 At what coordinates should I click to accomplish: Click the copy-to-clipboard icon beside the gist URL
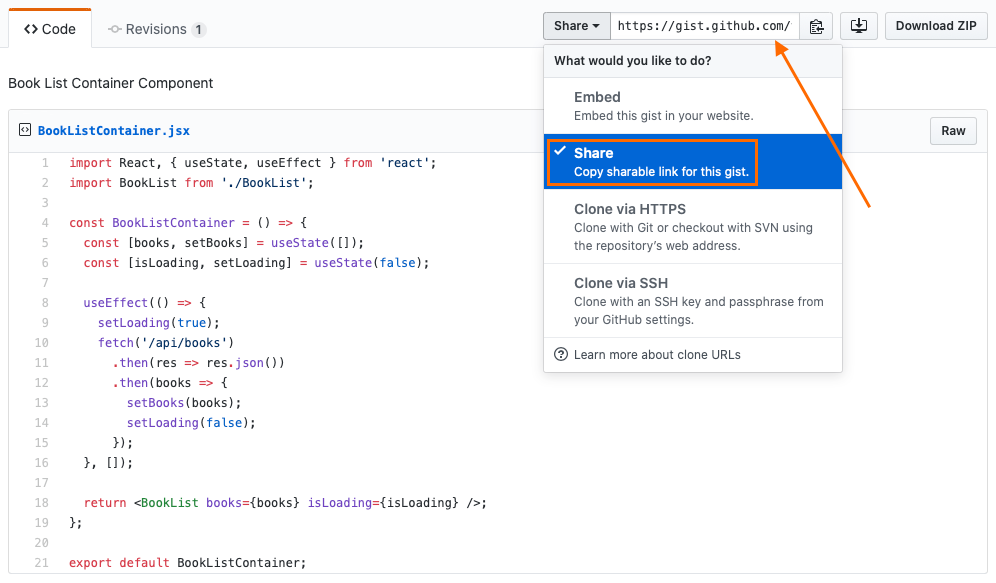point(816,26)
